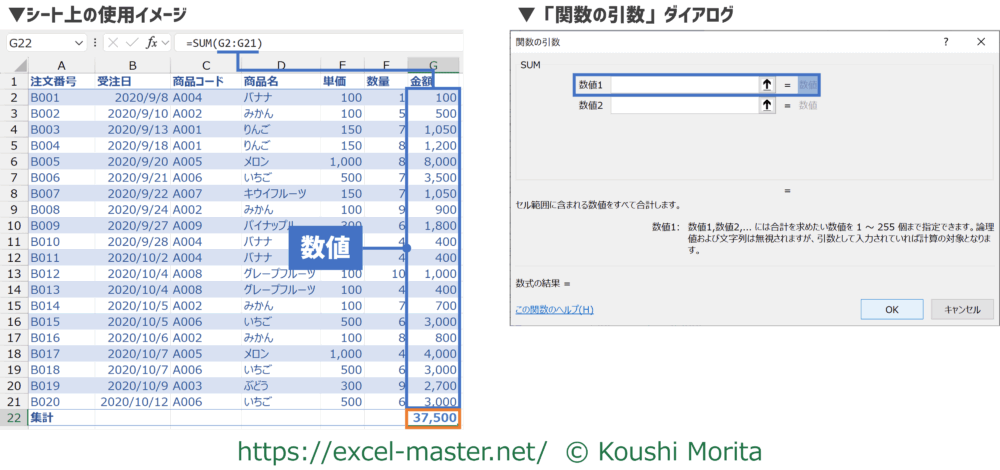Select column A header
The image size is (1000, 470).
point(61,66)
